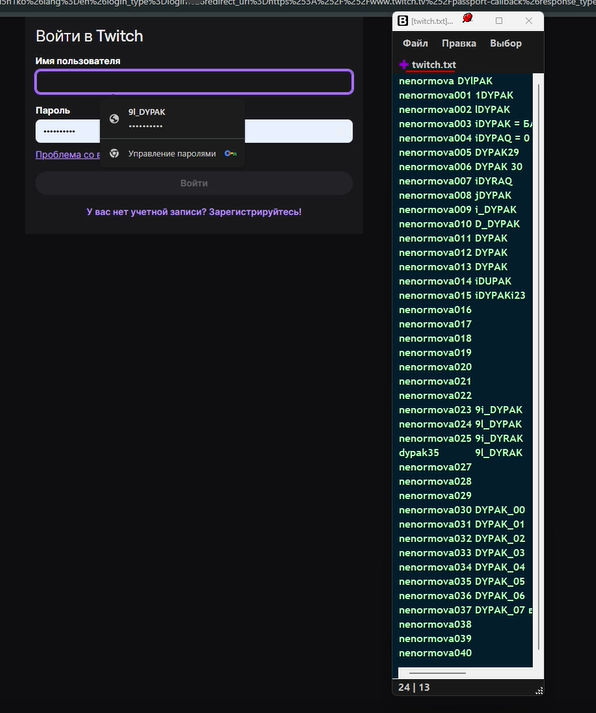Open the Проблема со входом link

point(68,155)
